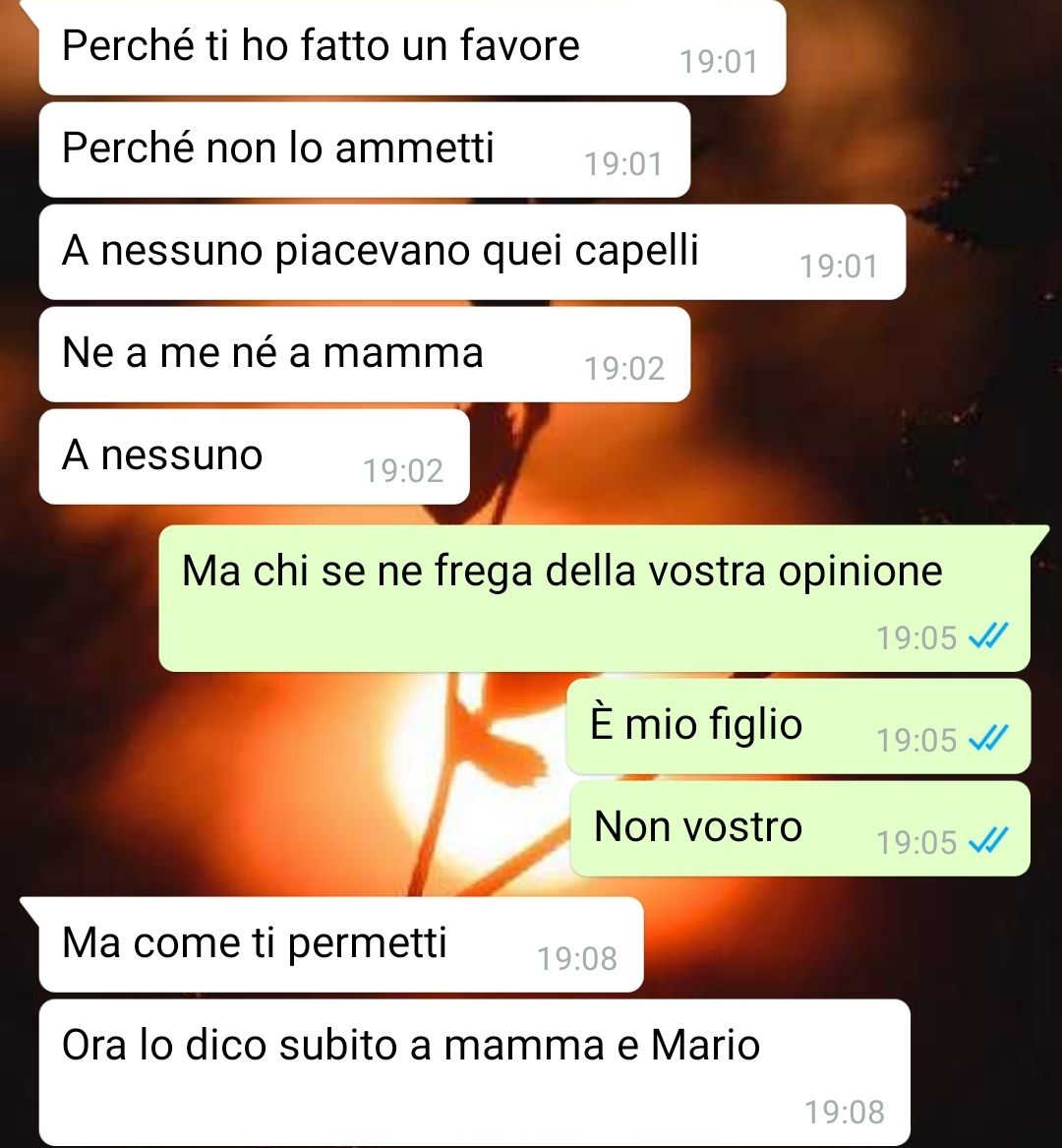1062x1148 pixels.
Task: Click the 19:08 timestamp of 'Ma come ti permetti'
Action: [577, 958]
